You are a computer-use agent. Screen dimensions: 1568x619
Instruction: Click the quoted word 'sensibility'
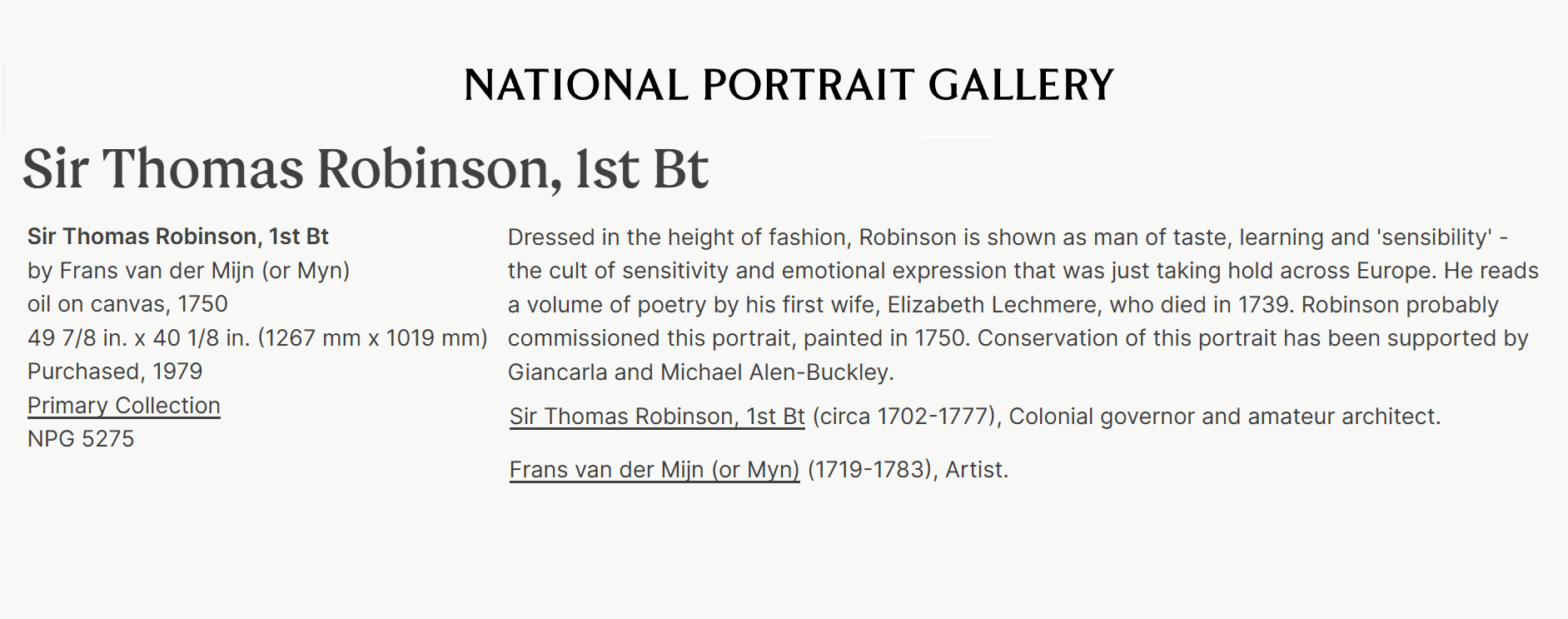[1434, 237]
